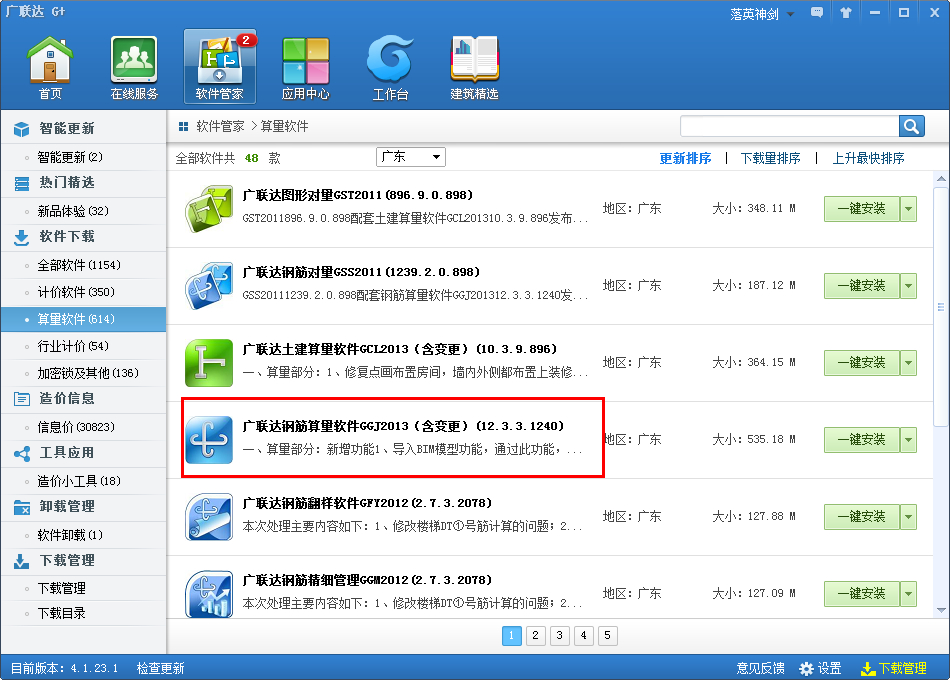Select 软件卸载 (1) in sidebar
This screenshot has height=680, width=950.
click(x=70, y=535)
